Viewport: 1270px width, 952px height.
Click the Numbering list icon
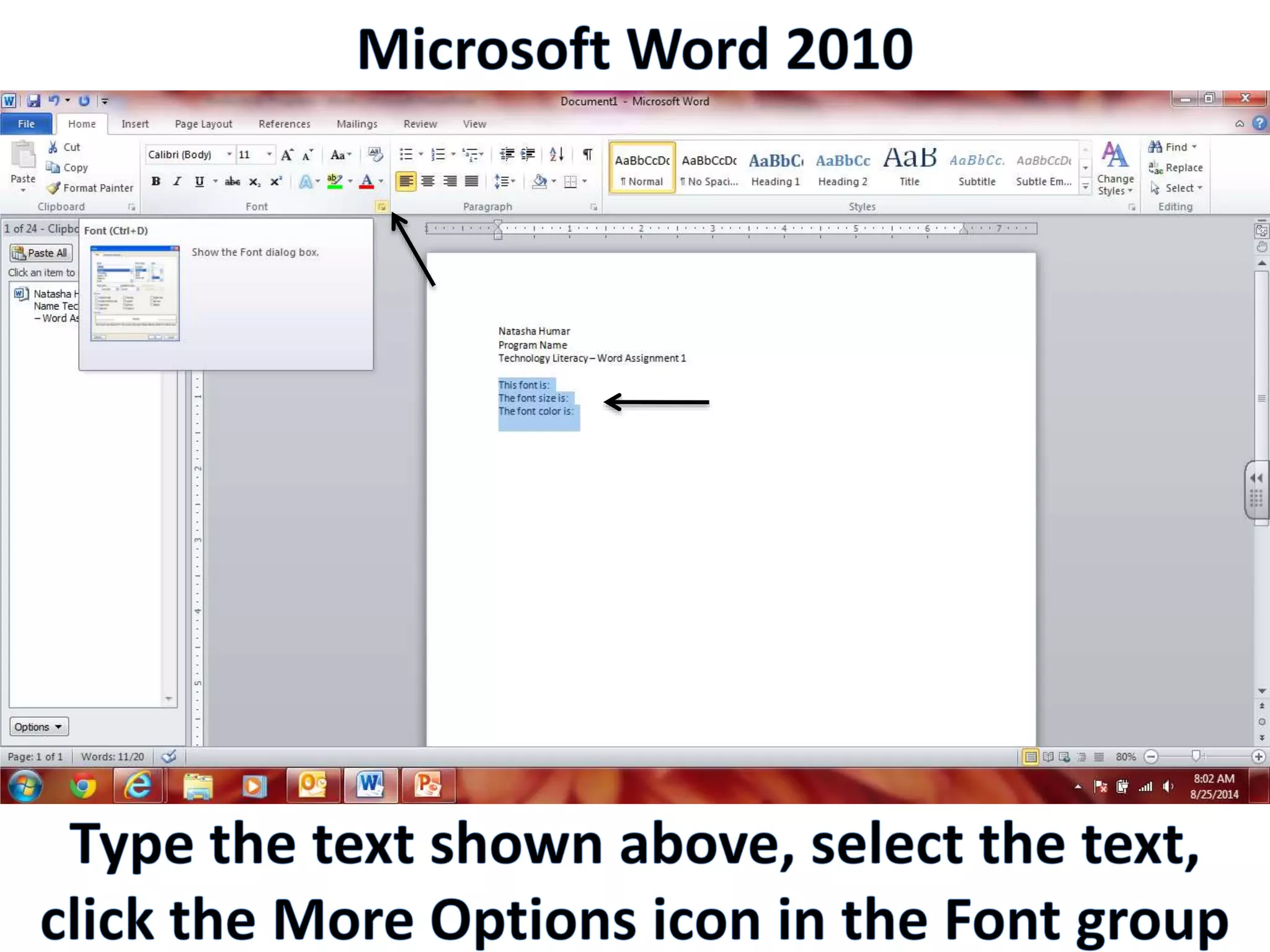tap(438, 154)
